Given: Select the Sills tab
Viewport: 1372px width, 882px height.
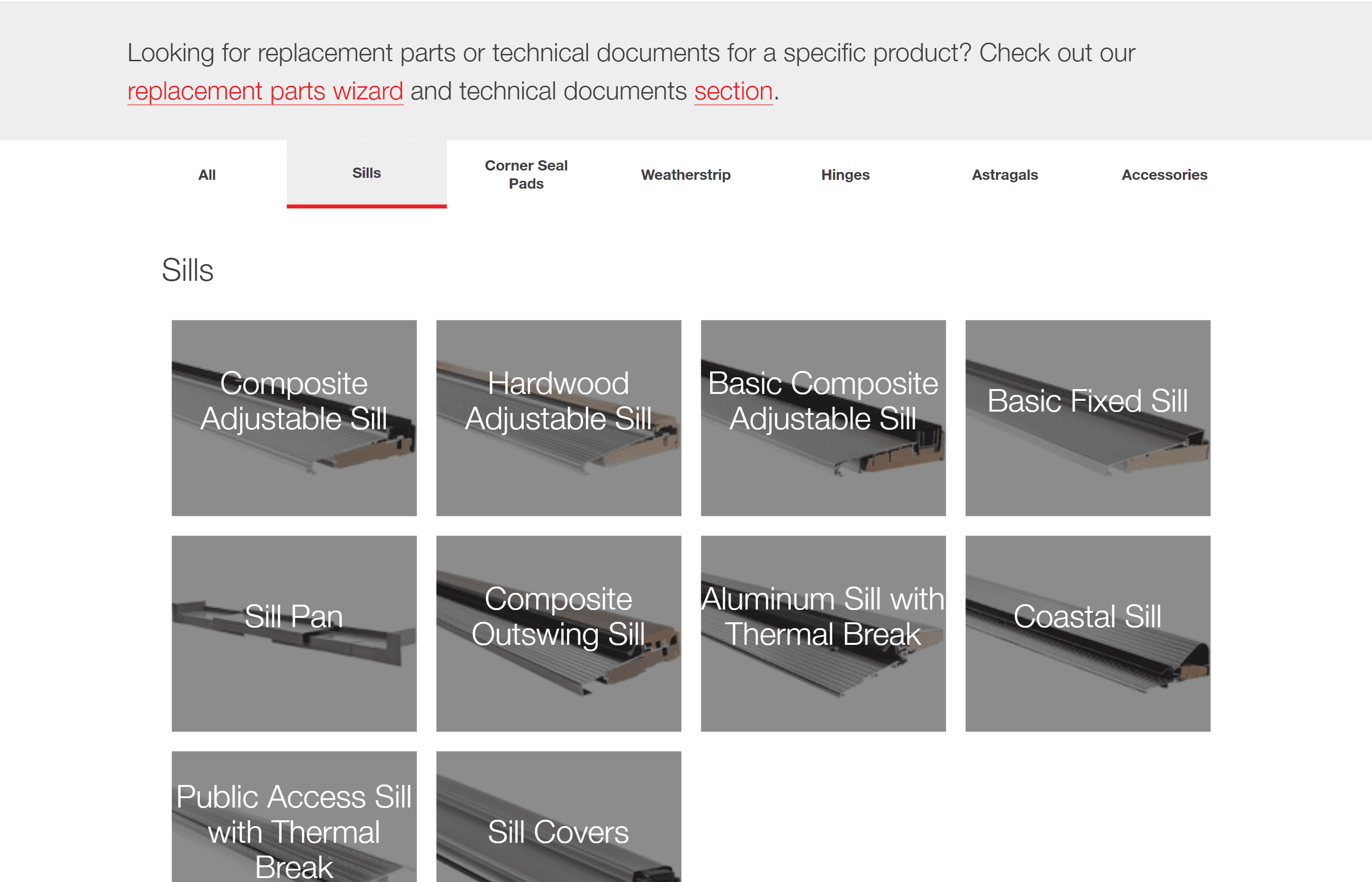Looking at the screenshot, I should click(x=367, y=173).
